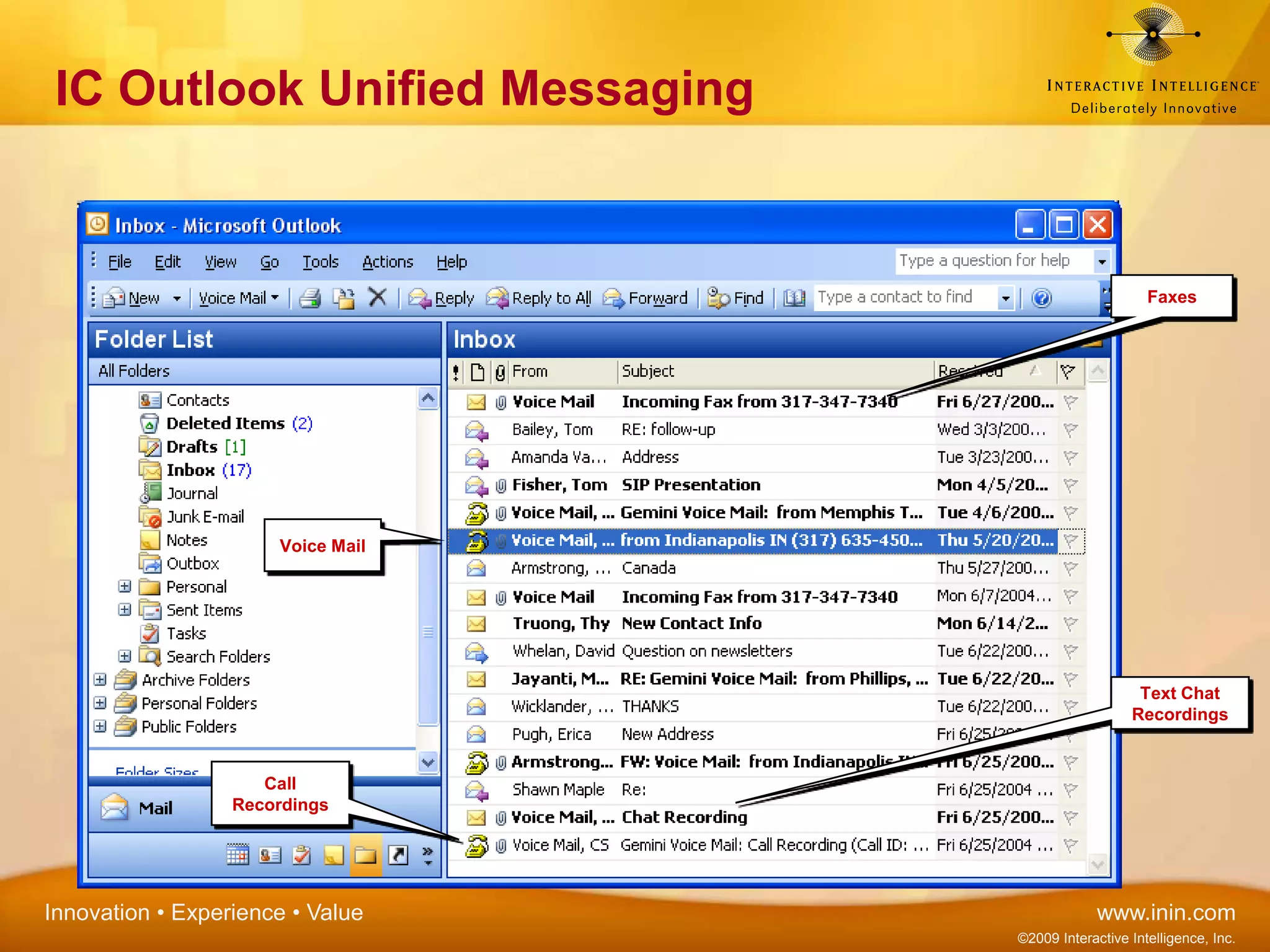1270x952 pixels.
Task: Open the Go menu
Action: click(x=269, y=262)
